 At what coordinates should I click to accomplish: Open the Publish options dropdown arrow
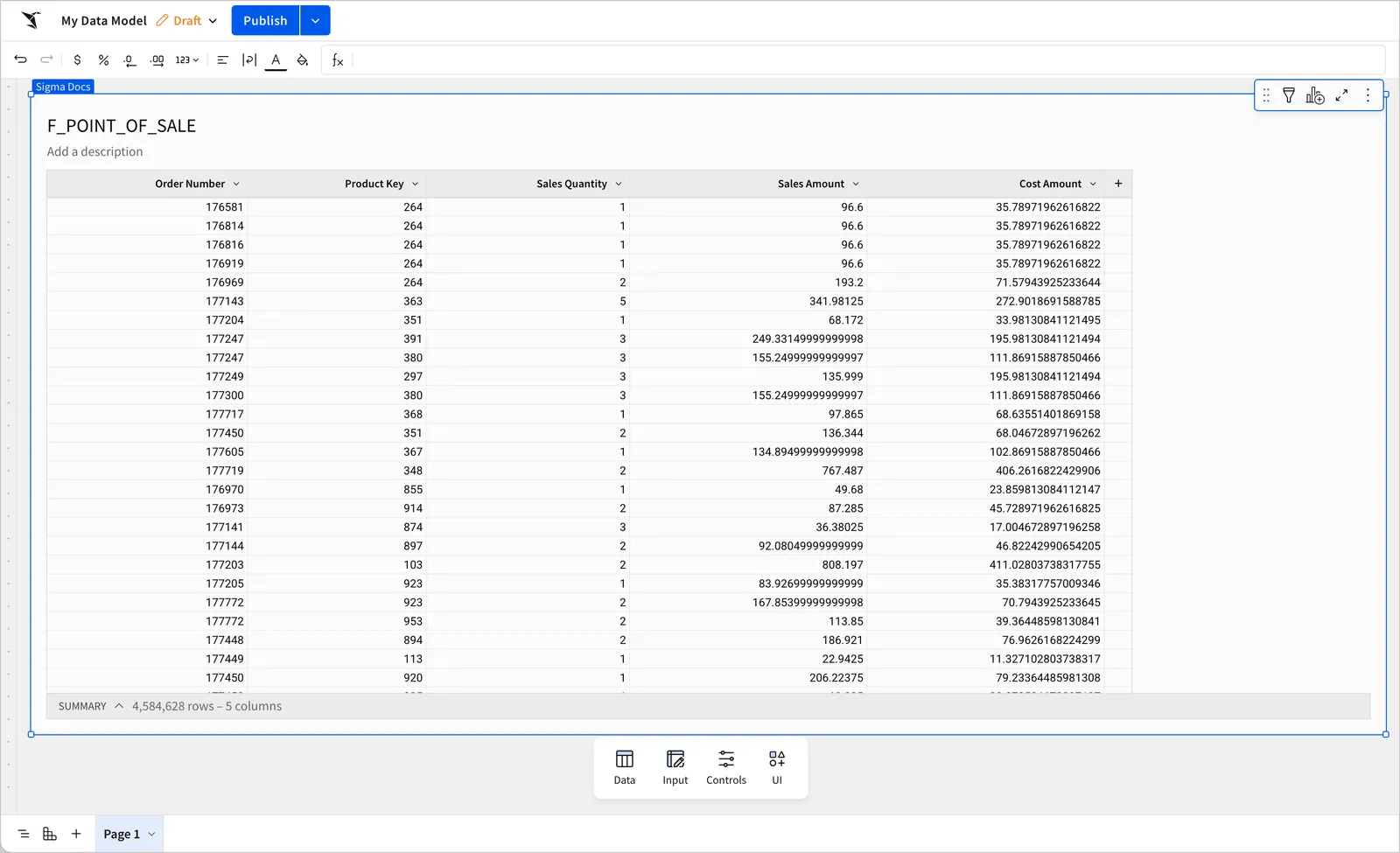[x=315, y=20]
